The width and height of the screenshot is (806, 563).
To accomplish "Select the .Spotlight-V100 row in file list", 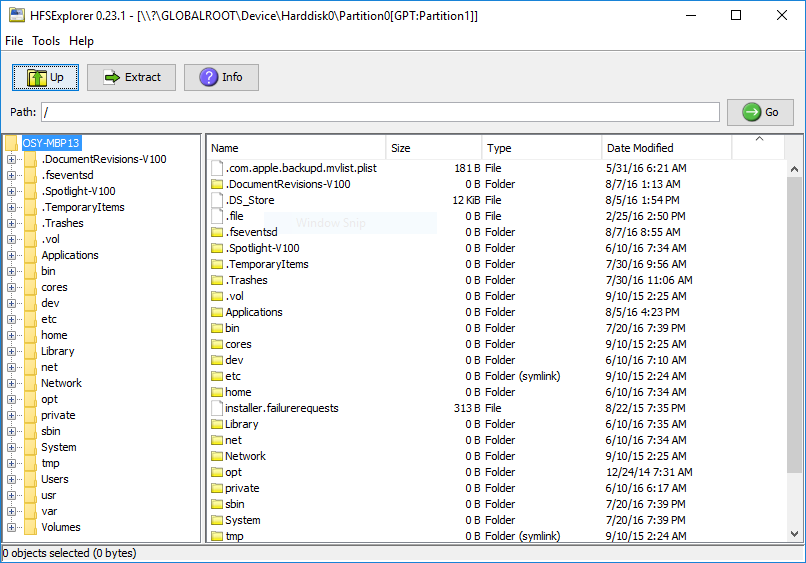I will coord(497,248).
